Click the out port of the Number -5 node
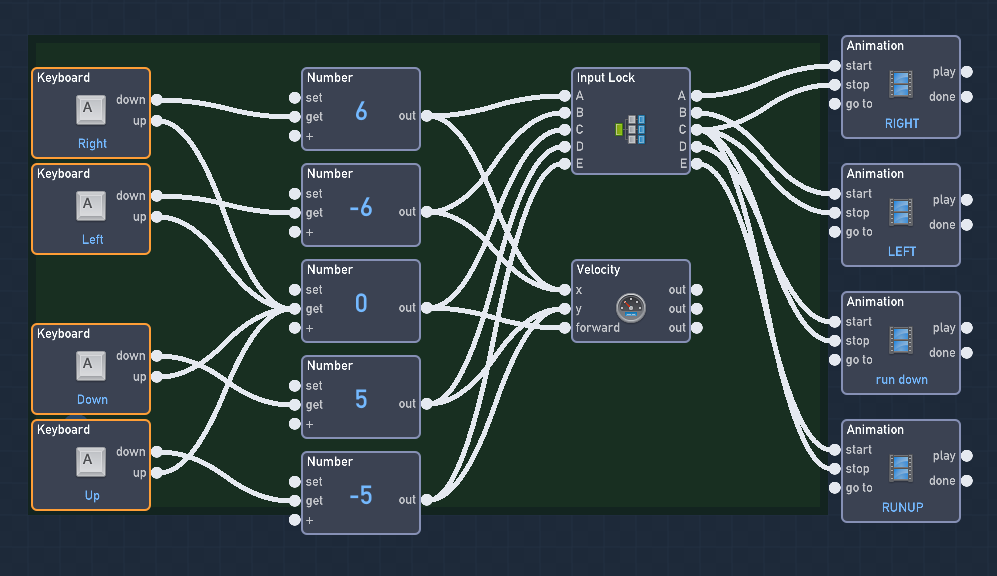Viewport: 997px width, 576px height. click(x=427, y=500)
